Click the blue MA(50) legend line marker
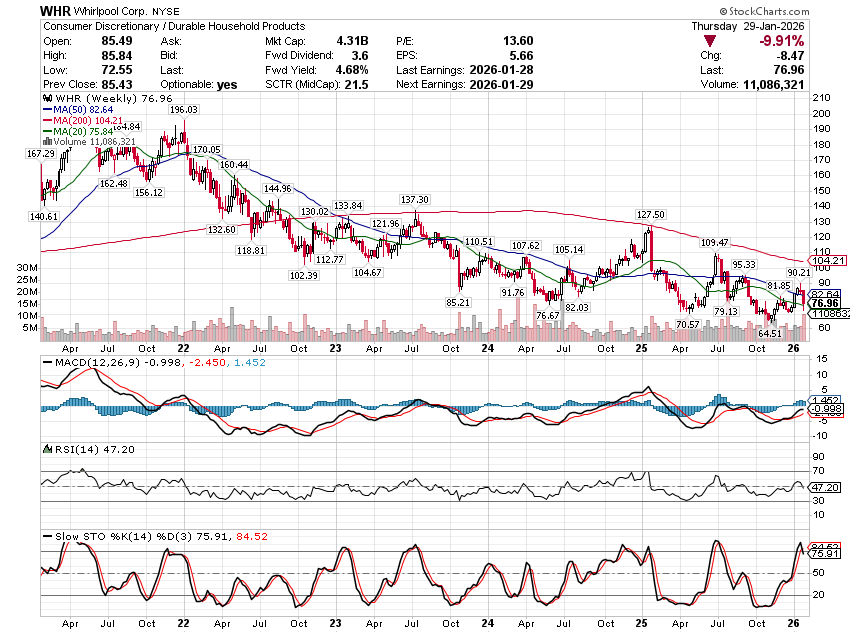Viewport: 850px width, 633px height. click(x=45, y=111)
